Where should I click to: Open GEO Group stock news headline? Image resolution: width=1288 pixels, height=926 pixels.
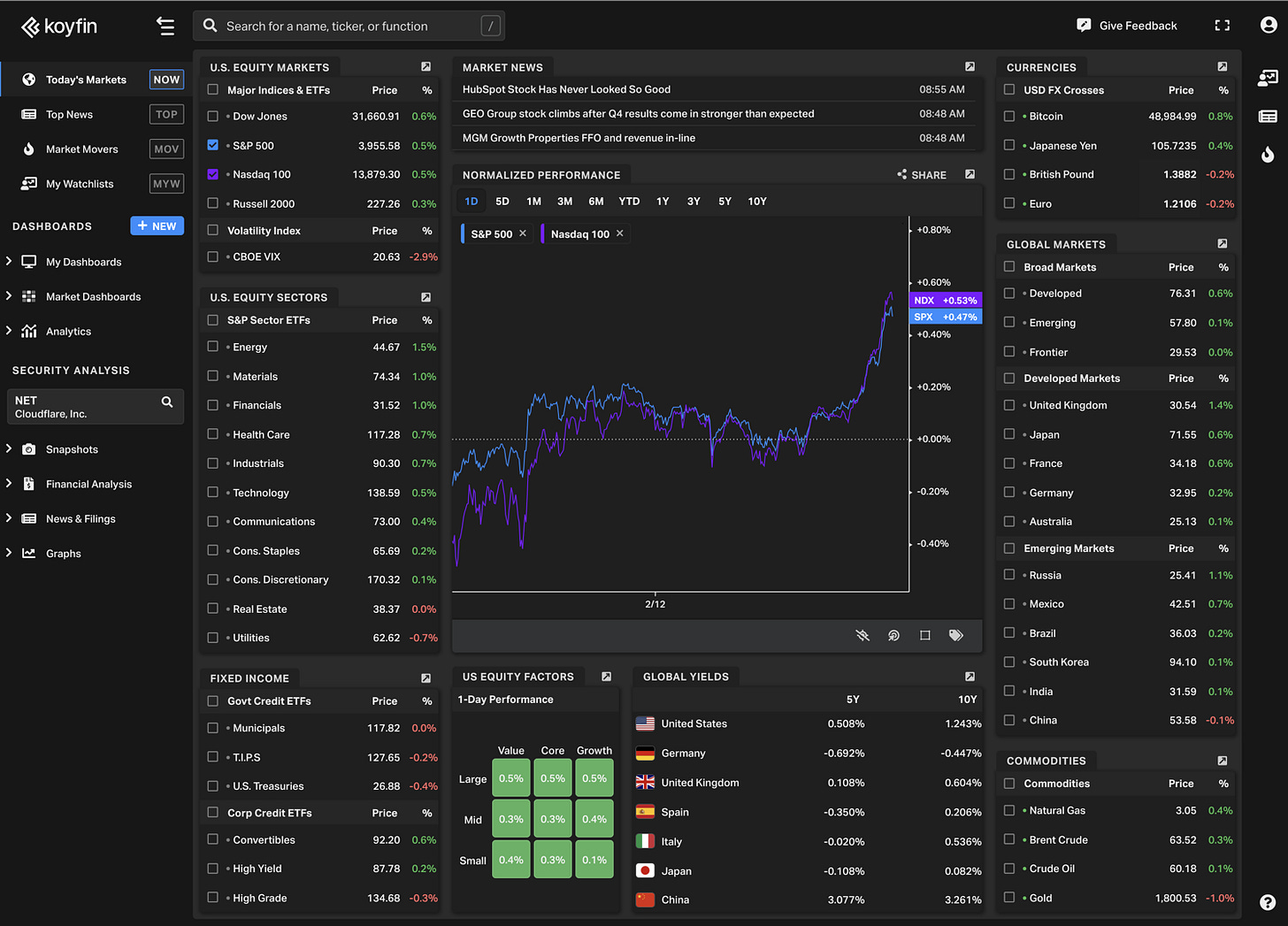click(x=638, y=113)
